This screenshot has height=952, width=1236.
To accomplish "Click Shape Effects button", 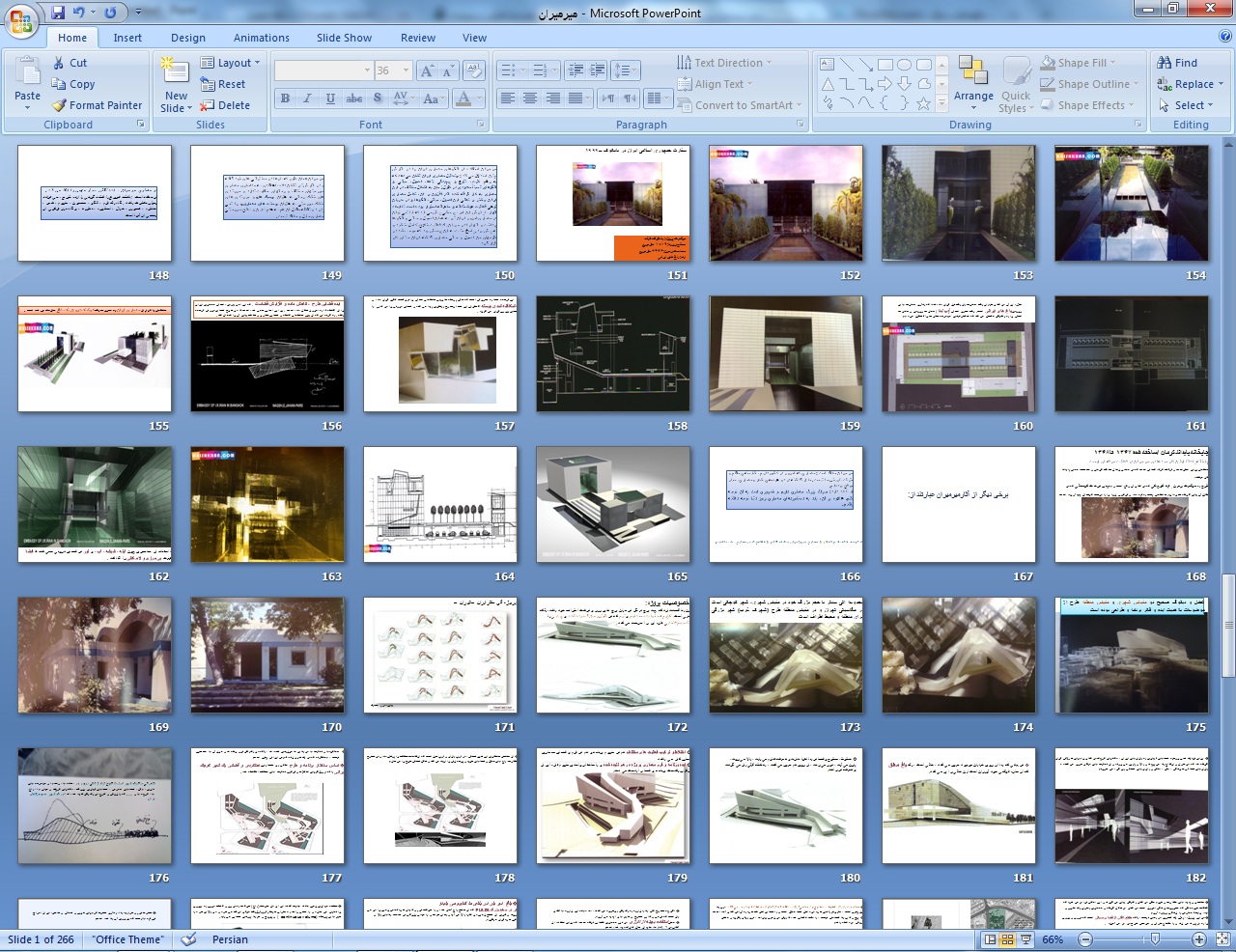I will (1086, 105).
